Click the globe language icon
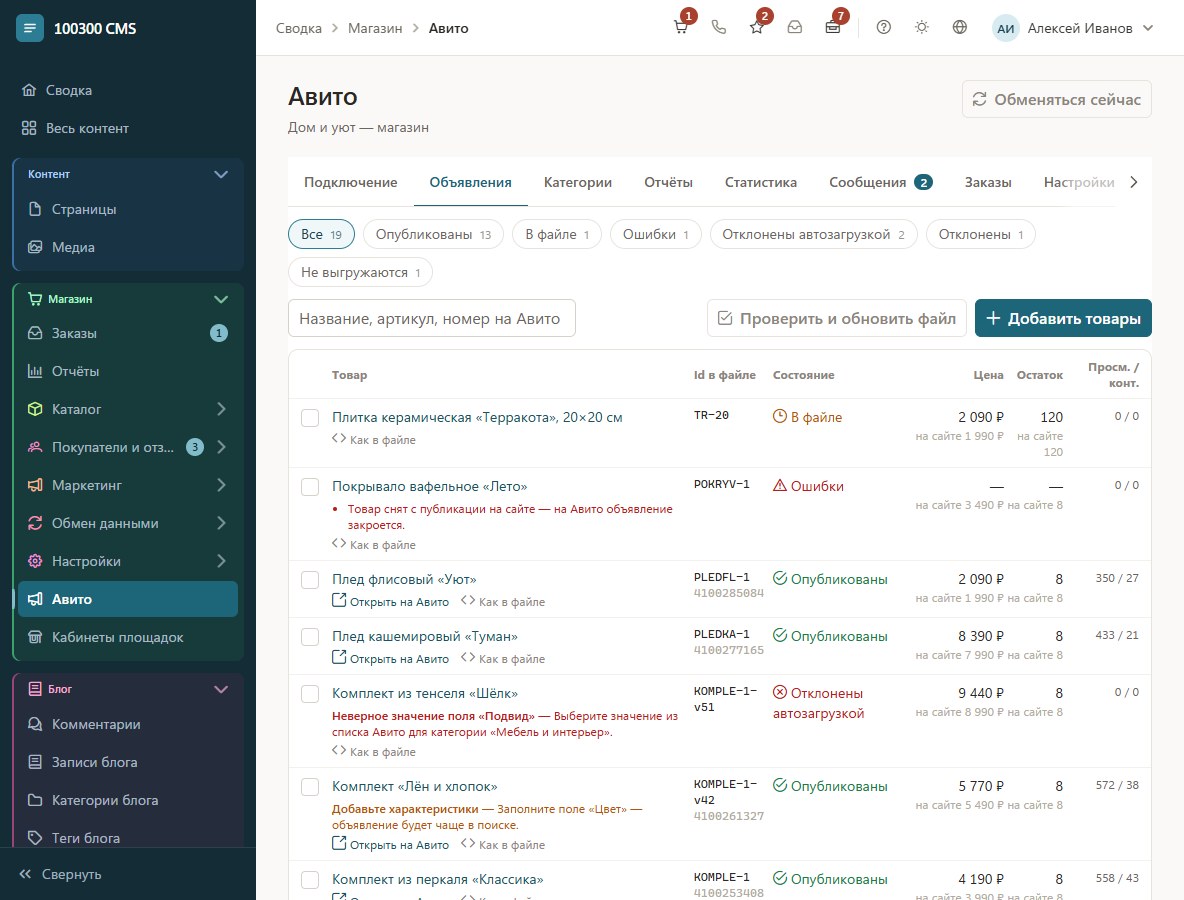The image size is (1184, 900). tap(960, 28)
